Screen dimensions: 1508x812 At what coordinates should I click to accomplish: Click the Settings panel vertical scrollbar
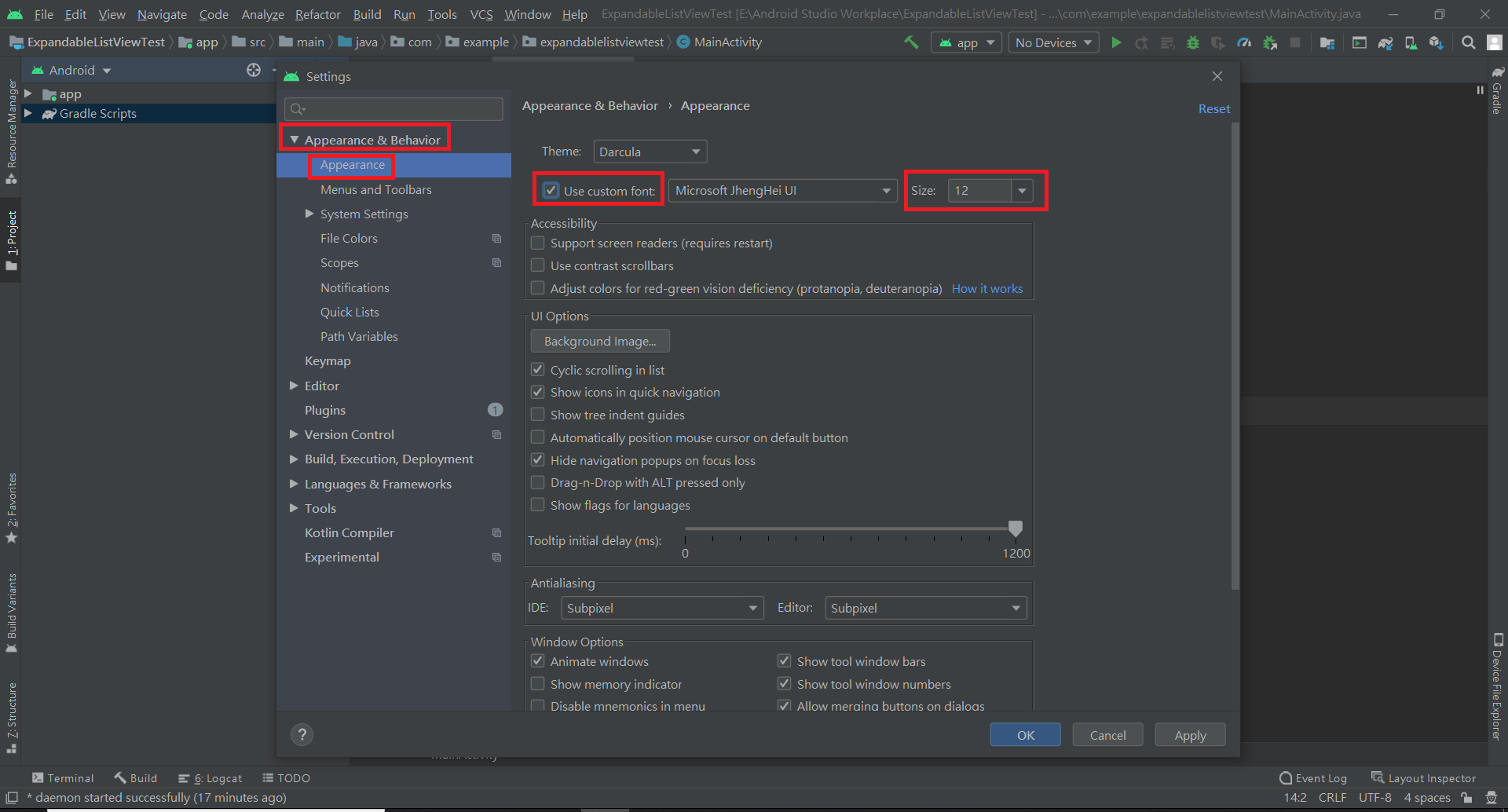(x=1235, y=356)
